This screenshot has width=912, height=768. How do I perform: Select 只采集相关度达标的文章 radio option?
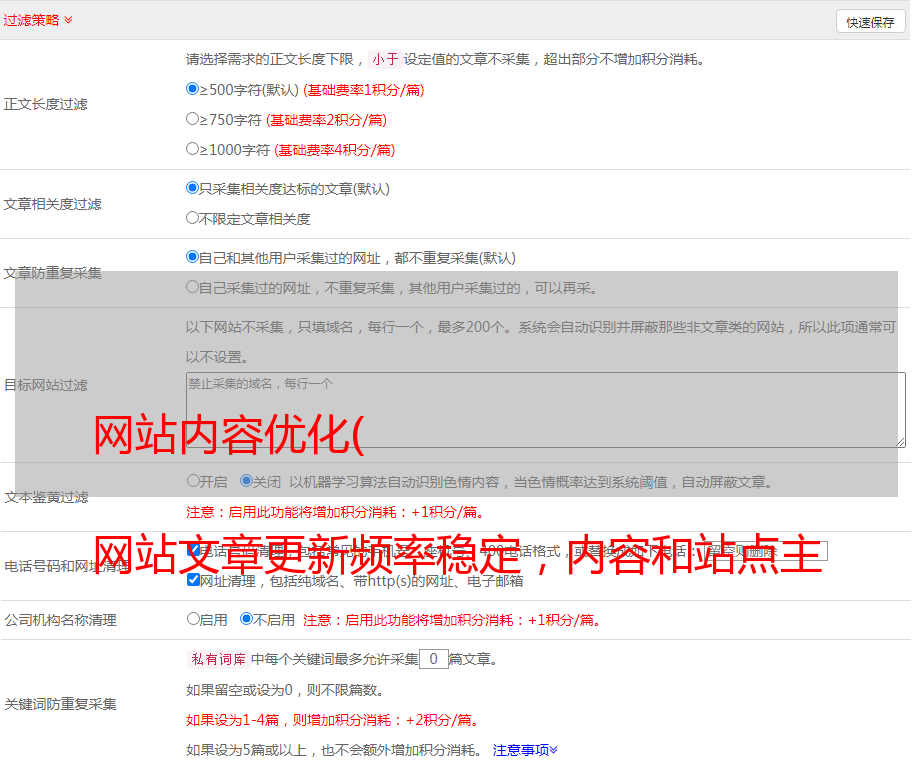(193, 188)
